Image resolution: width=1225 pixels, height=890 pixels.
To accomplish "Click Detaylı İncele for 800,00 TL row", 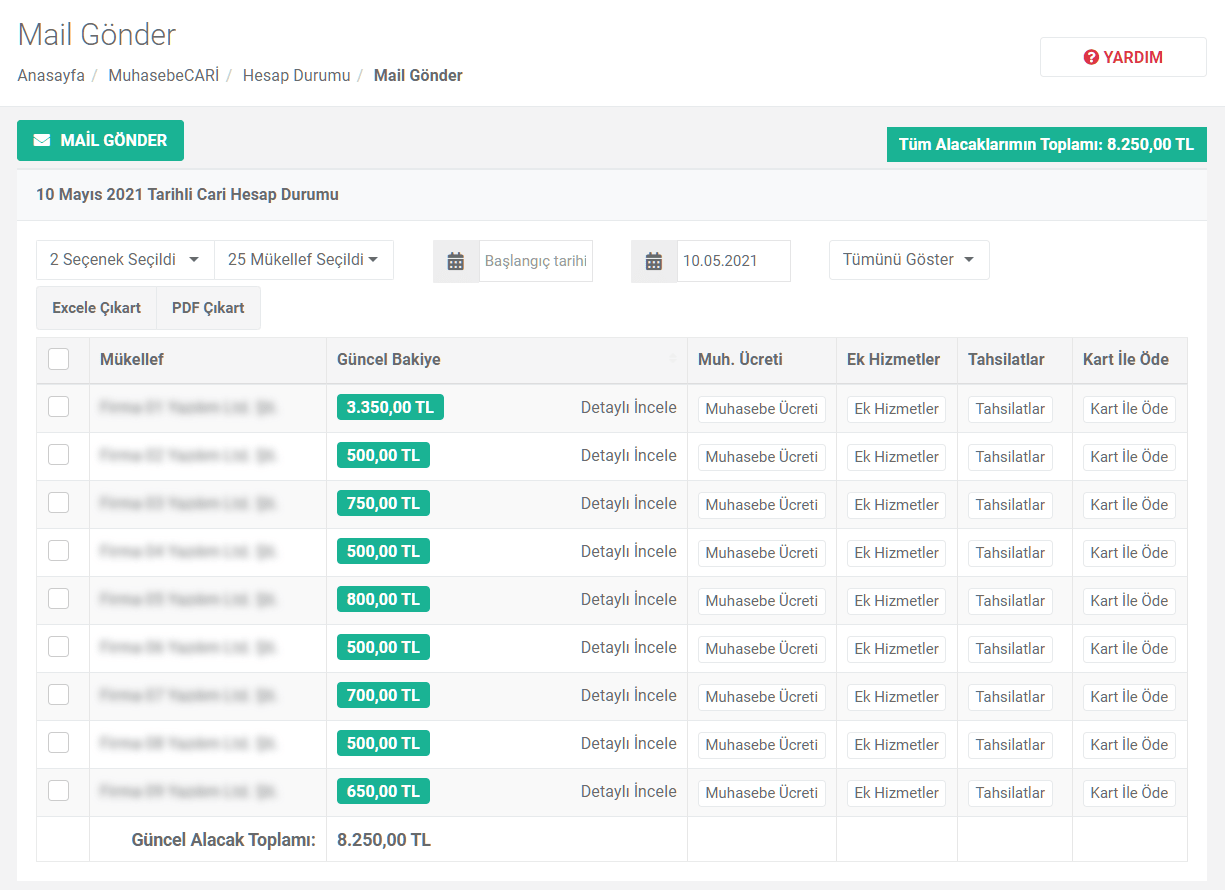I will click(629, 600).
